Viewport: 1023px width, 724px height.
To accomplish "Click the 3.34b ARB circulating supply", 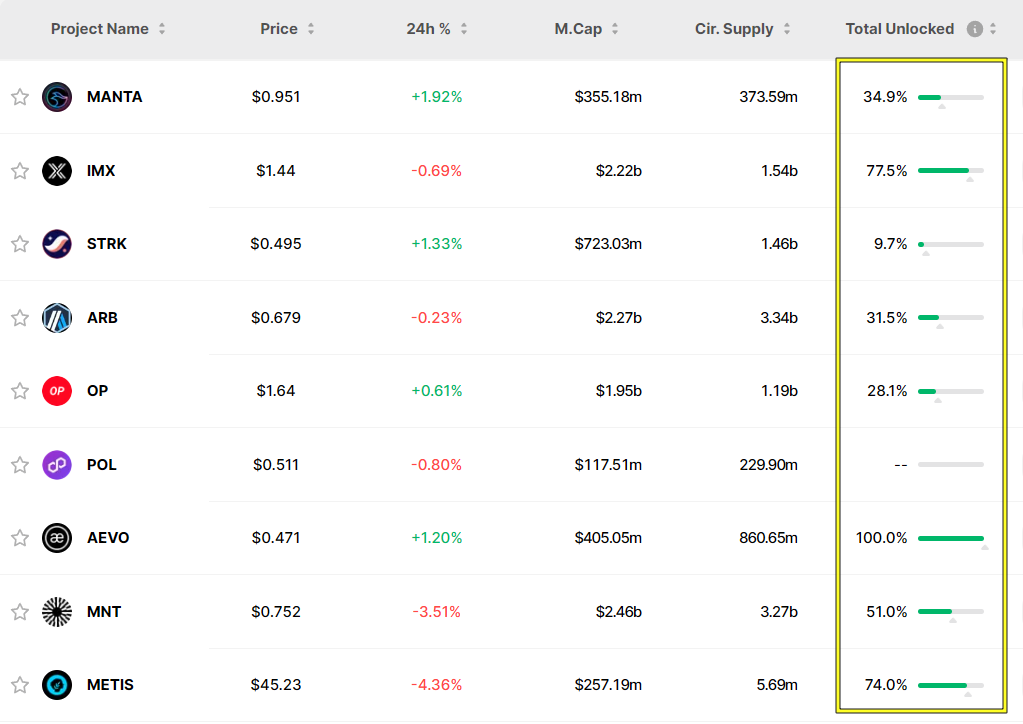I will pyautogui.click(x=779, y=318).
